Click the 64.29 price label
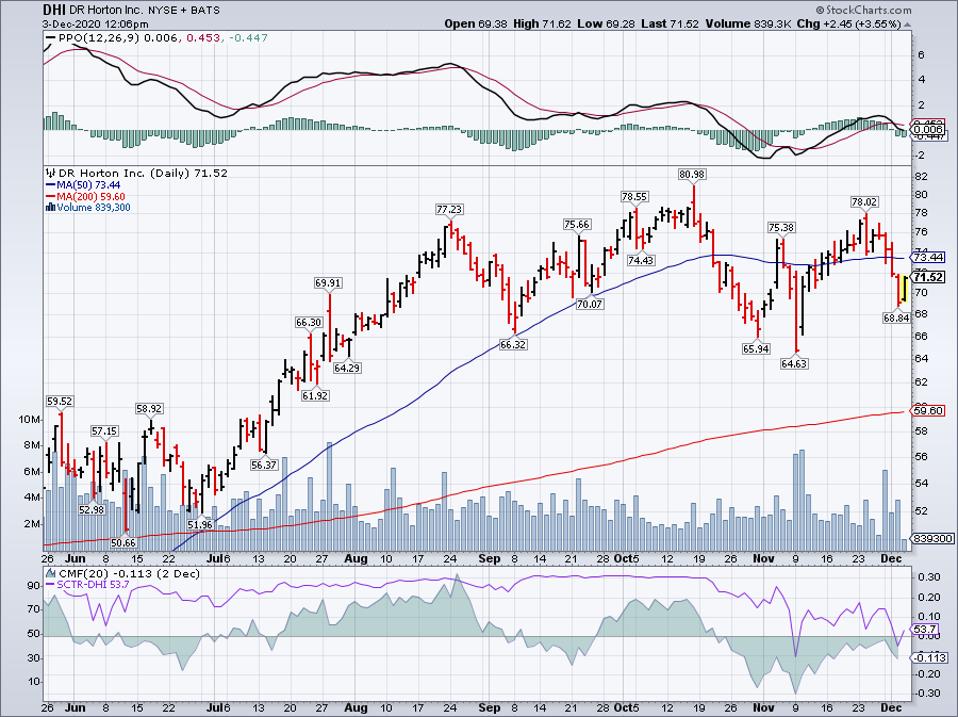The width and height of the screenshot is (958, 717). 346,368
